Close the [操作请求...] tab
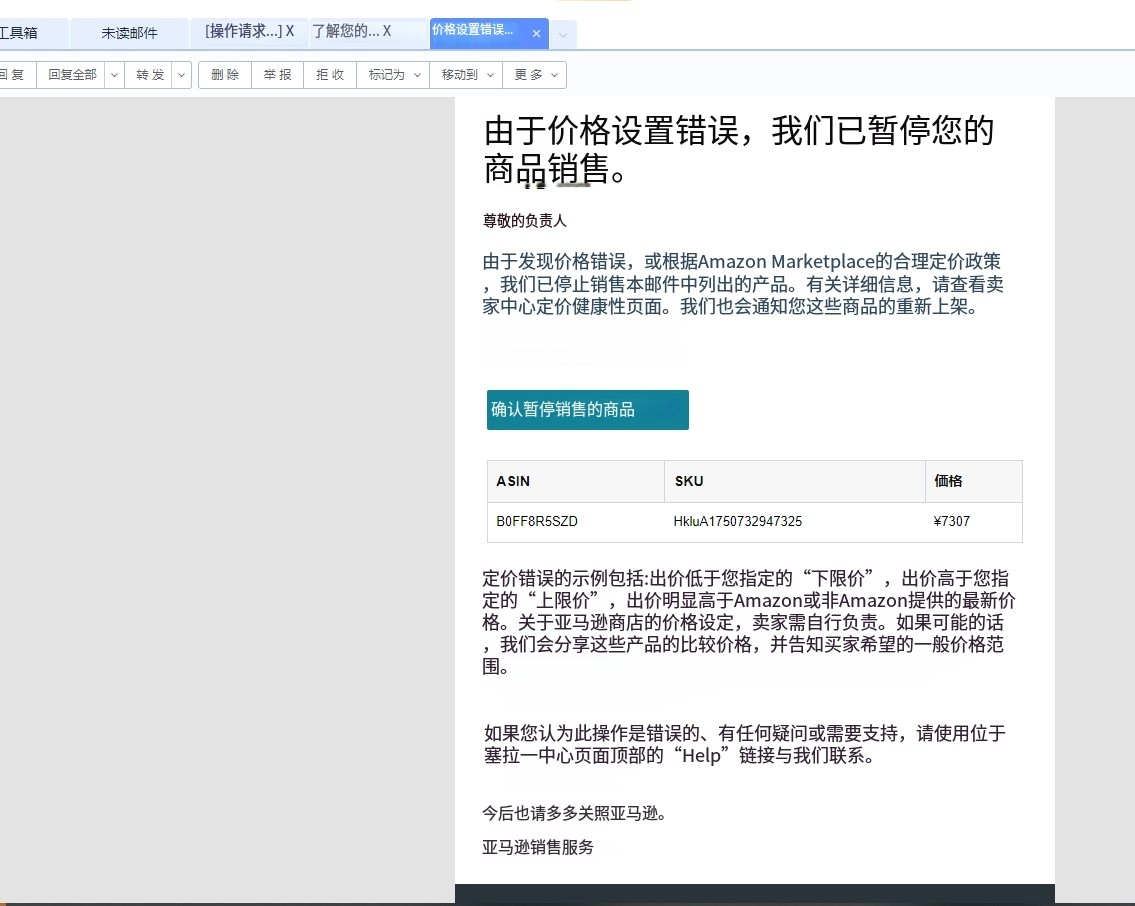 290,31
